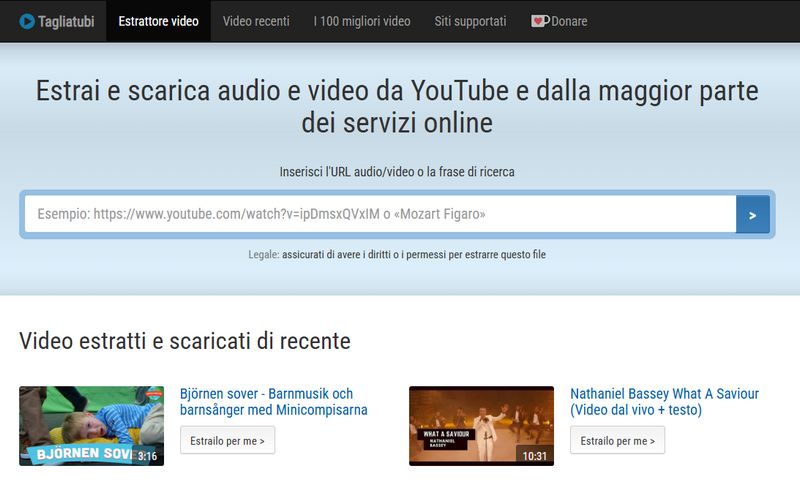Click the 3:16 duration badge

tap(147, 456)
